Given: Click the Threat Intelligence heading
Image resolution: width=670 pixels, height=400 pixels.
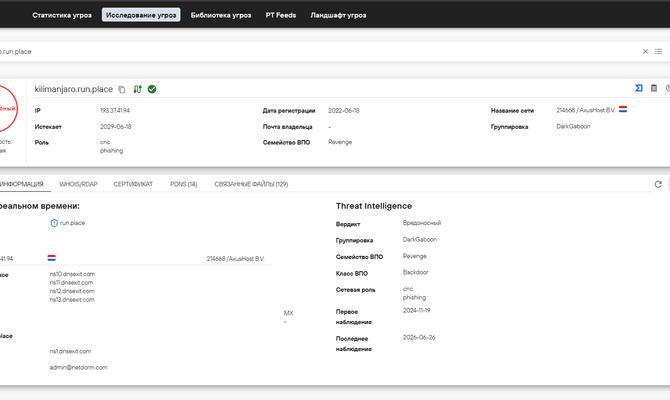Looking at the screenshot, I should pyautogui.click(x=374, y=206).
